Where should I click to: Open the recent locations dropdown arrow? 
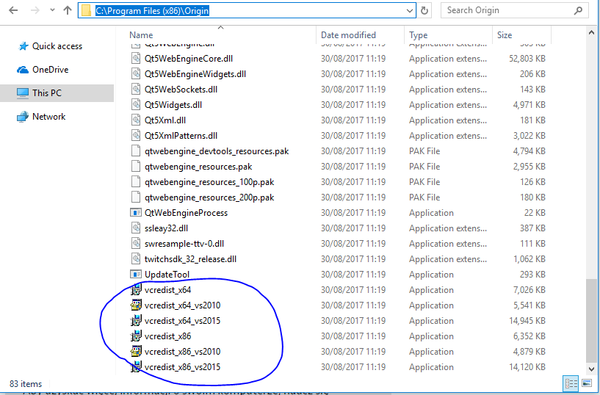(52, 10)
